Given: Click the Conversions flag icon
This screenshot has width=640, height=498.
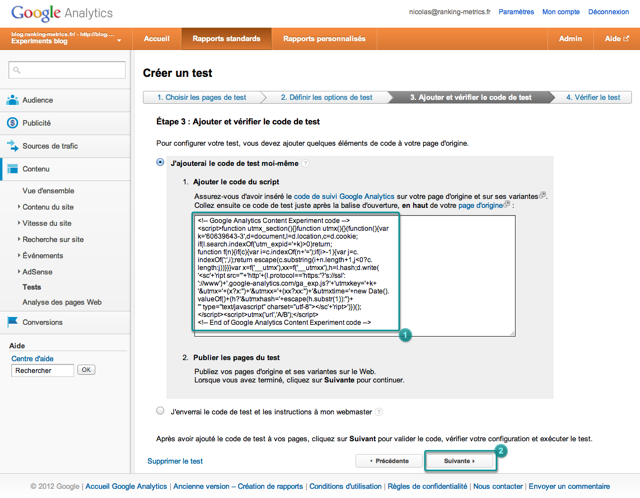Looking at the screenshot, I should 13,322.
